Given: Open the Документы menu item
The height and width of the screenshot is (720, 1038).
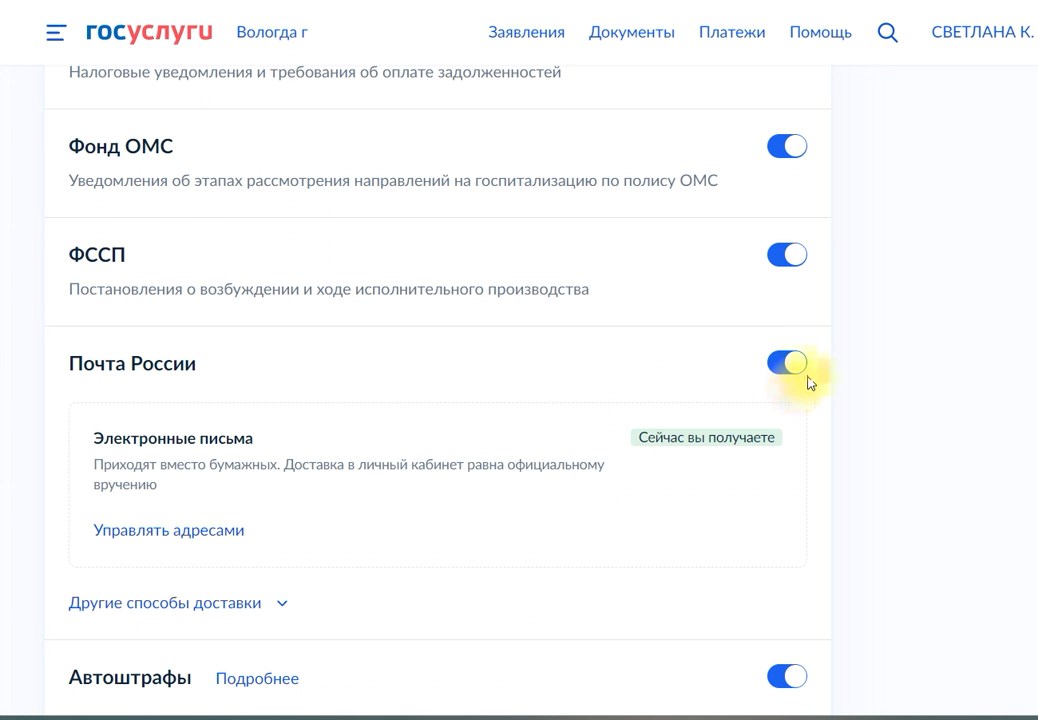Looking at the screenshot, I should click(631, 32).
